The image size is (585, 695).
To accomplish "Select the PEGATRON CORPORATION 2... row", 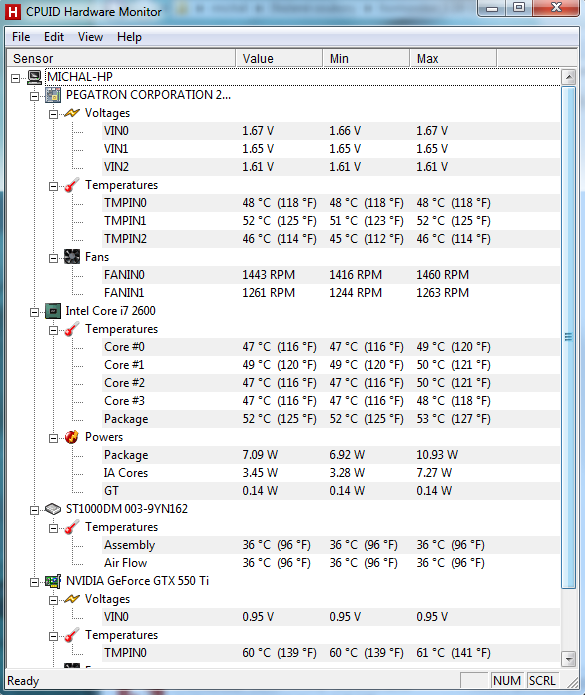I will coord(148,95).
